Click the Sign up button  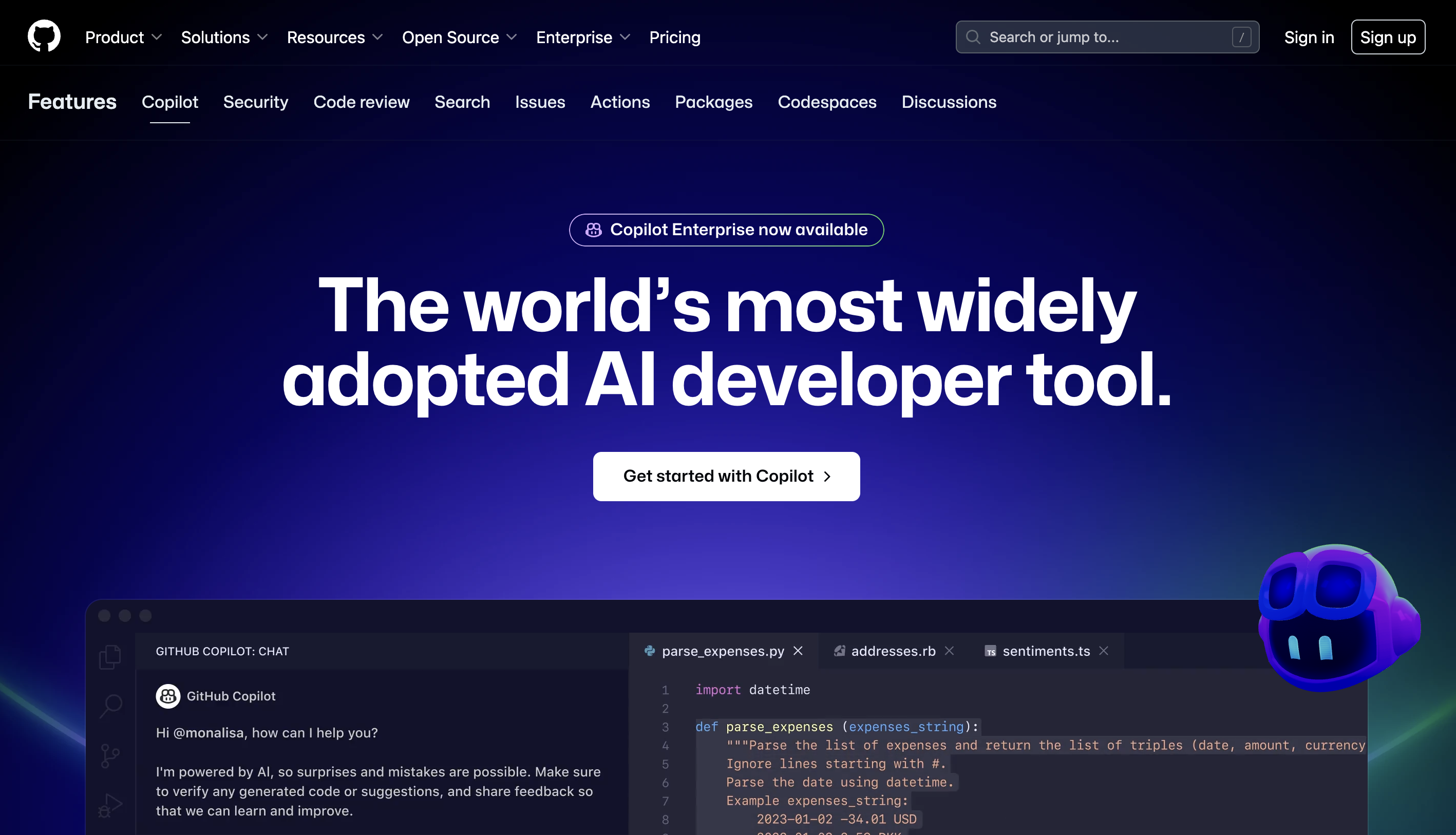click(x=1388, y=36)
